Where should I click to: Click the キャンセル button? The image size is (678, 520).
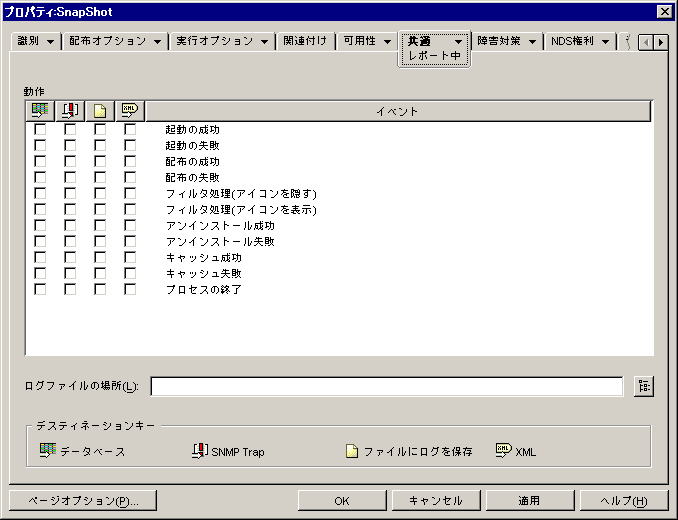tap(436, 501)
